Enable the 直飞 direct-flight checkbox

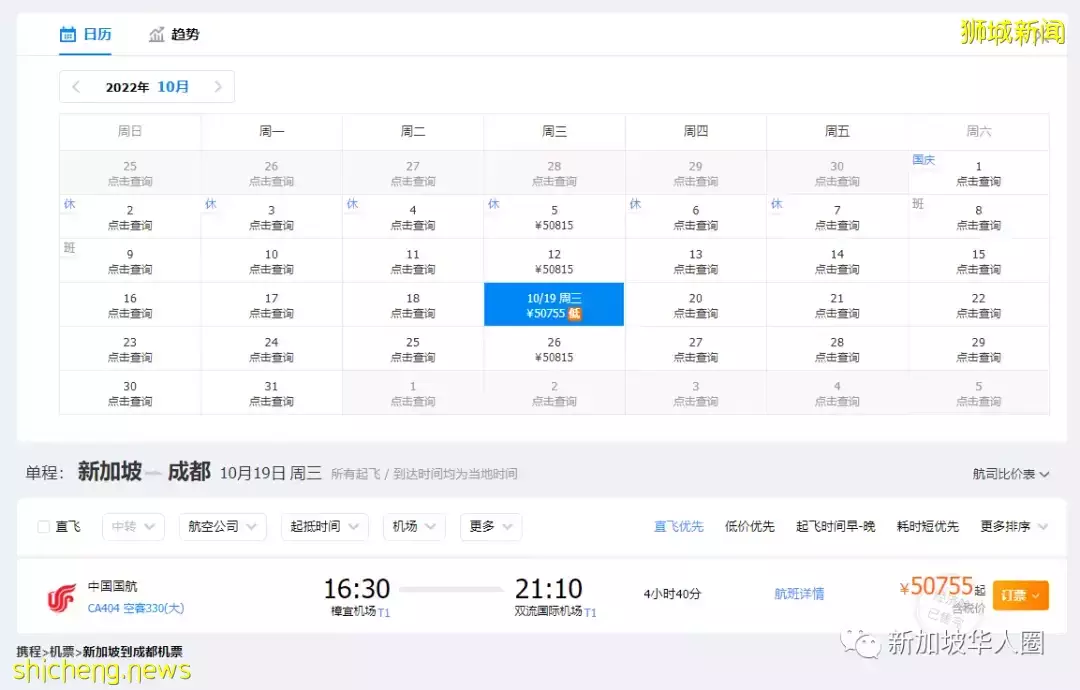point(42,526)
